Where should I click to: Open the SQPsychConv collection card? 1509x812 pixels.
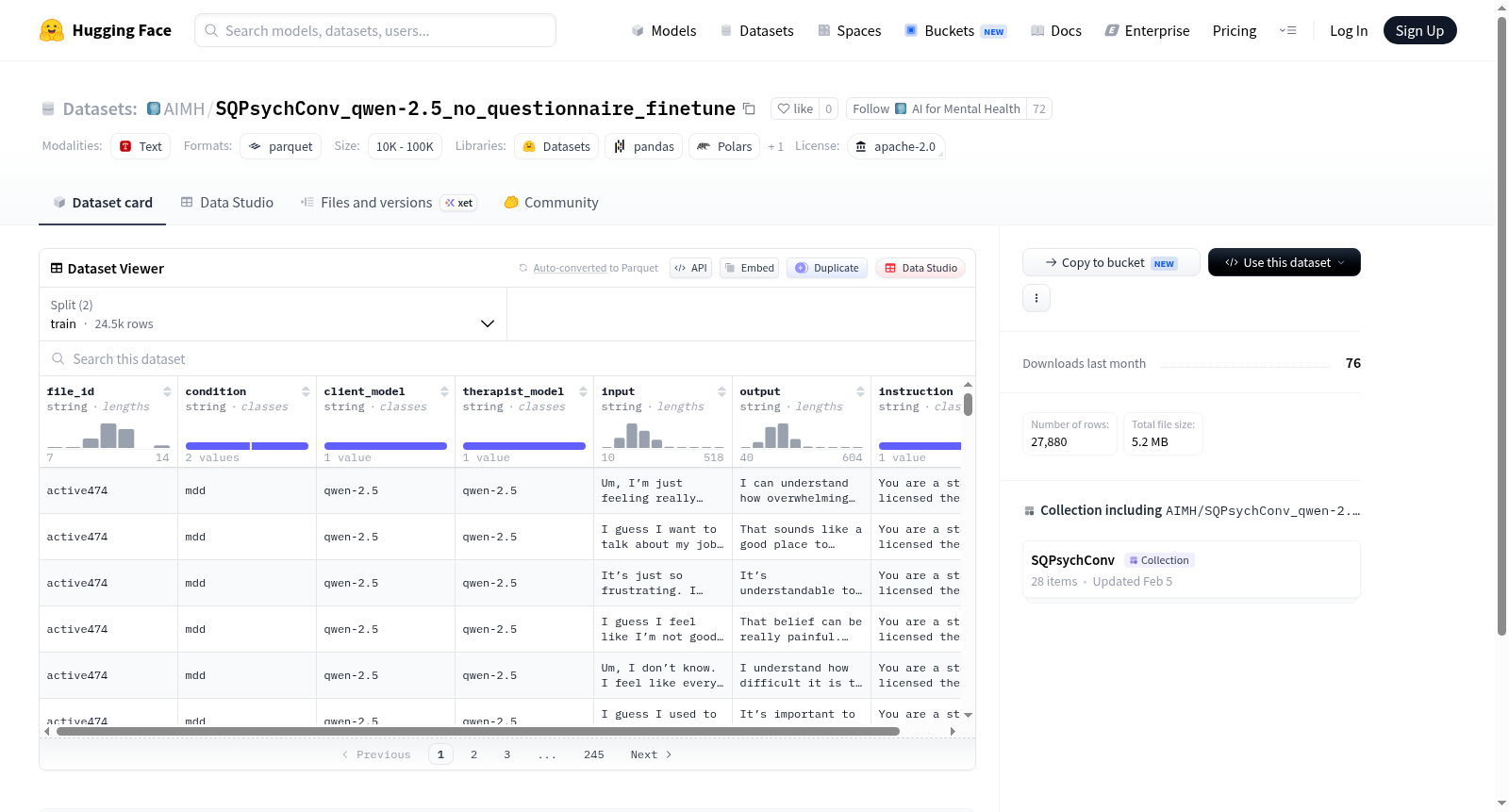tap(1191, 570)
